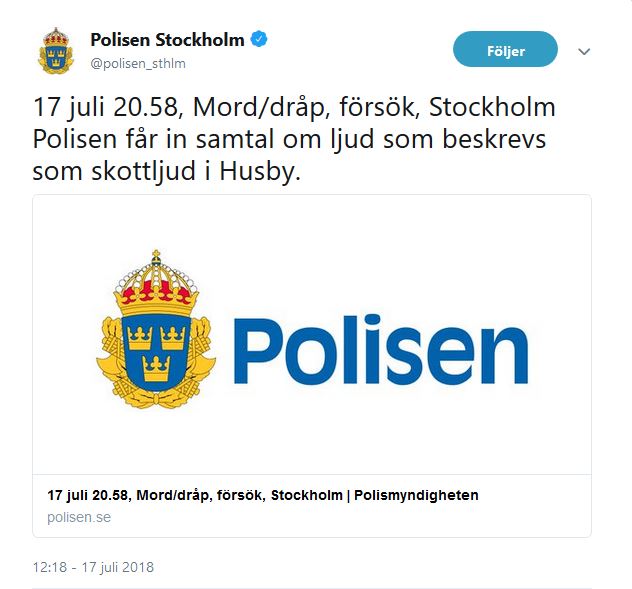Click the Swedish crest in link preview

pyautogui.click(x=156, y=329)
